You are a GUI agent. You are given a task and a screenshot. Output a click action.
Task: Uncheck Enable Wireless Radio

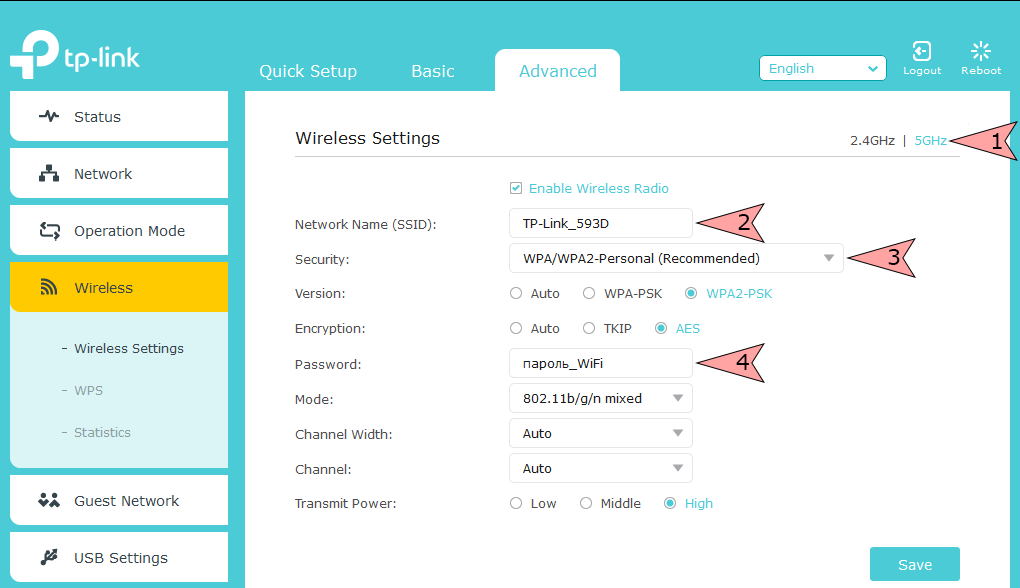(x=516, y=188)
